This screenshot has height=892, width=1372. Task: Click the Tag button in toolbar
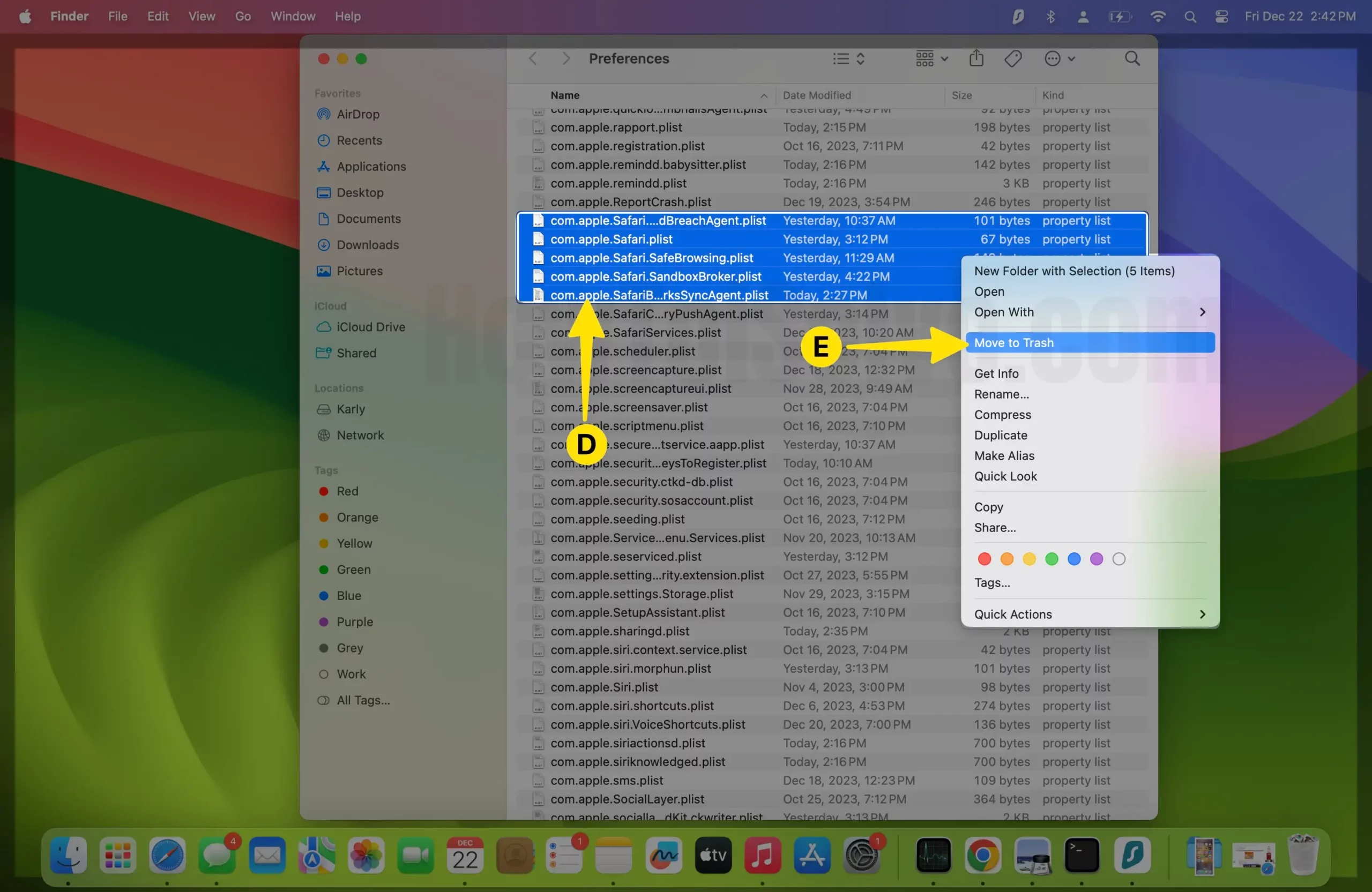1013,58
